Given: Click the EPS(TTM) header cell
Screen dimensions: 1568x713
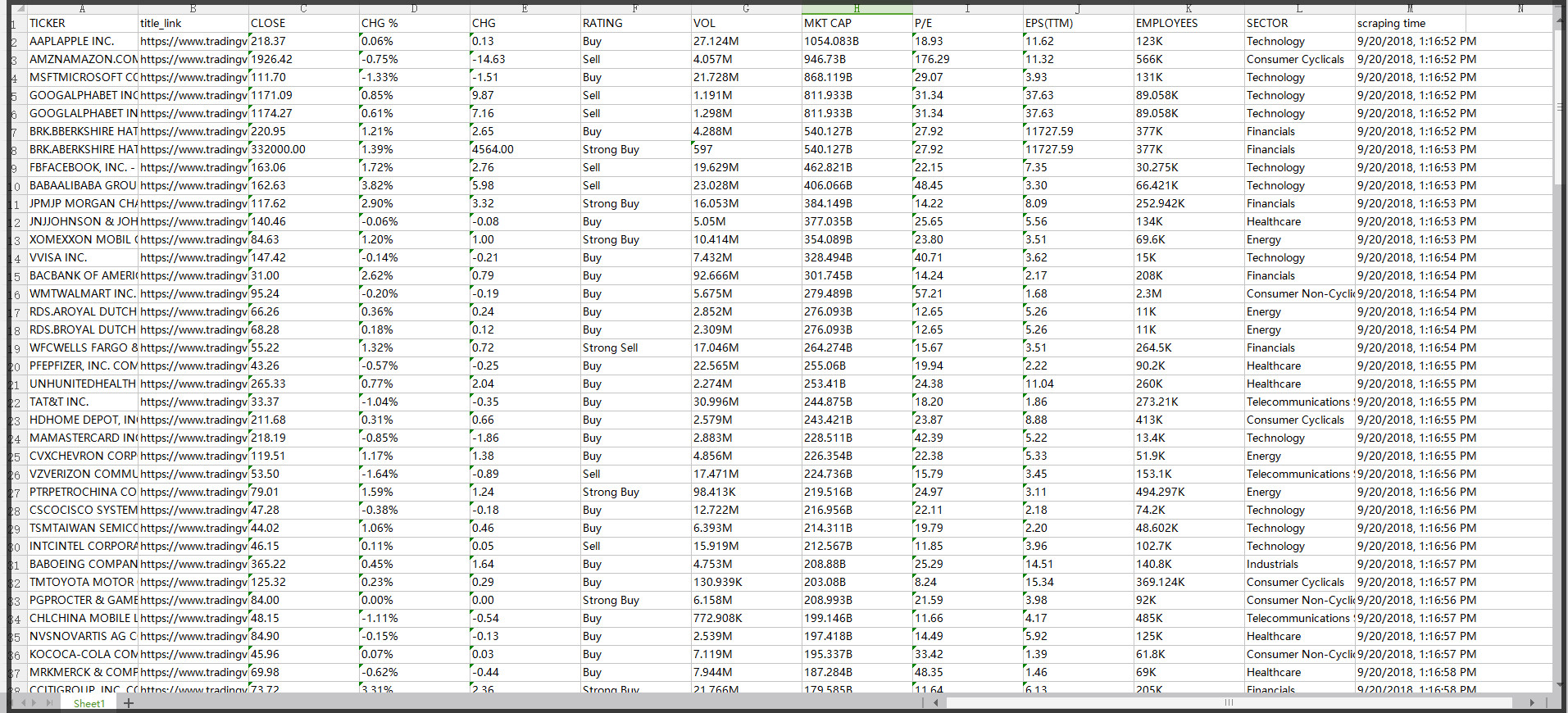Looking at the screenshot, I should pos(1078,23).
